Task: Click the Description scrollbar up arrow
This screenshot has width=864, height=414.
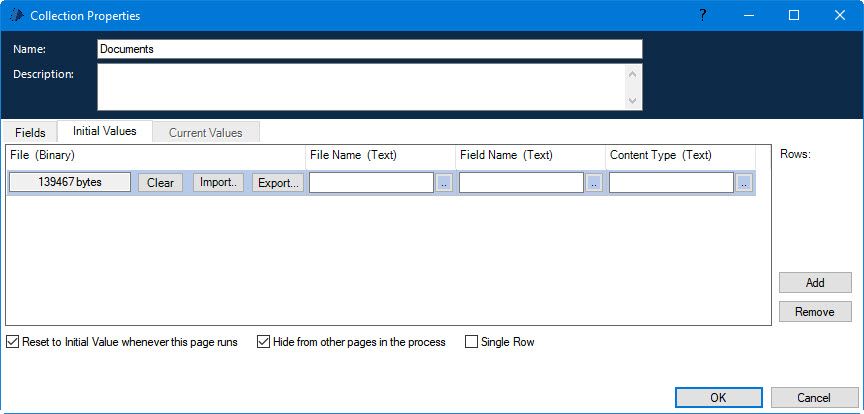Action: pyautogui.click(x=633, y=73)
